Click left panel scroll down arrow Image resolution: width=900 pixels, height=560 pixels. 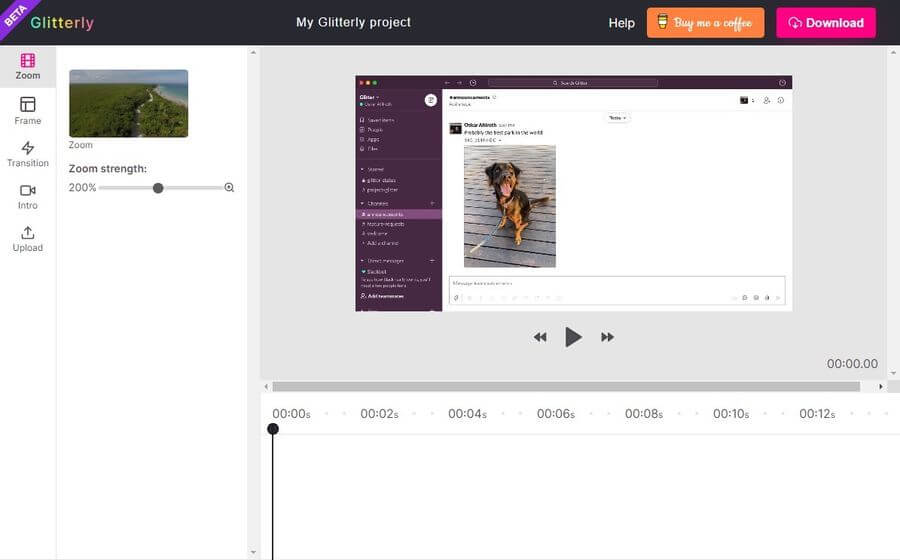[253, 553]
